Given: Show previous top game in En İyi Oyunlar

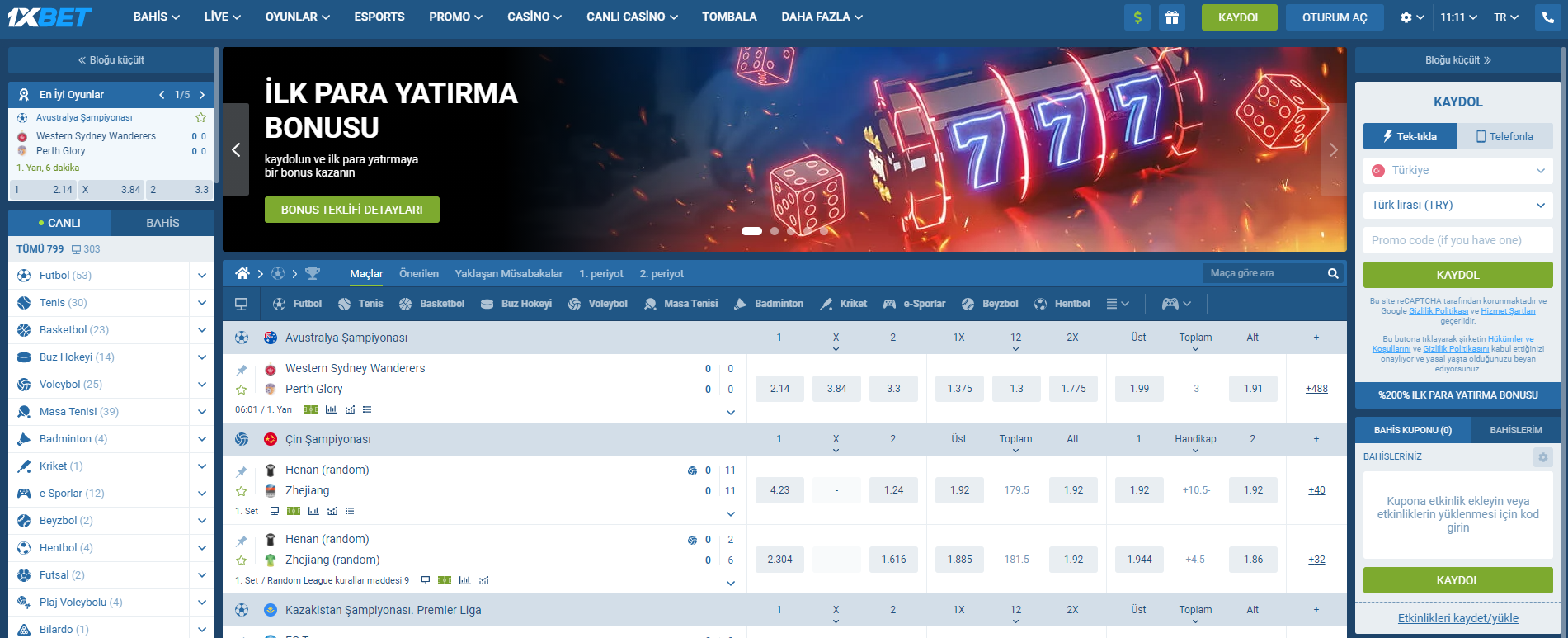Looking at the screenshot, I should 162,95.
